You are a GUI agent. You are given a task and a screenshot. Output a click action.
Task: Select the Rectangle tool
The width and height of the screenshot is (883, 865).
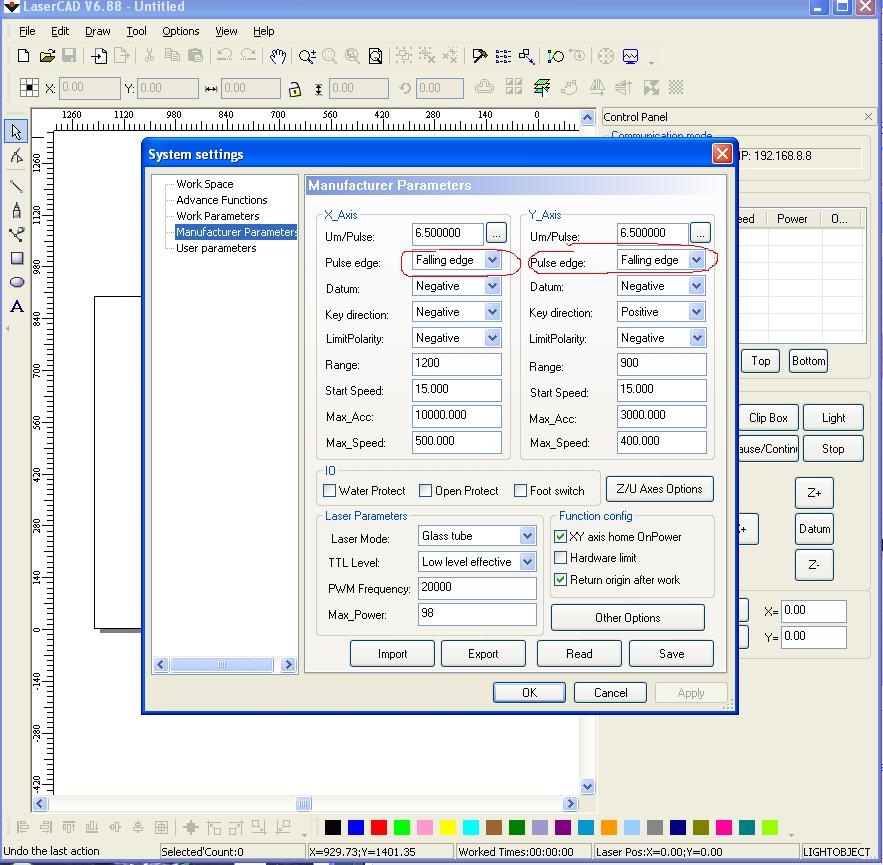tap(16, 258)
